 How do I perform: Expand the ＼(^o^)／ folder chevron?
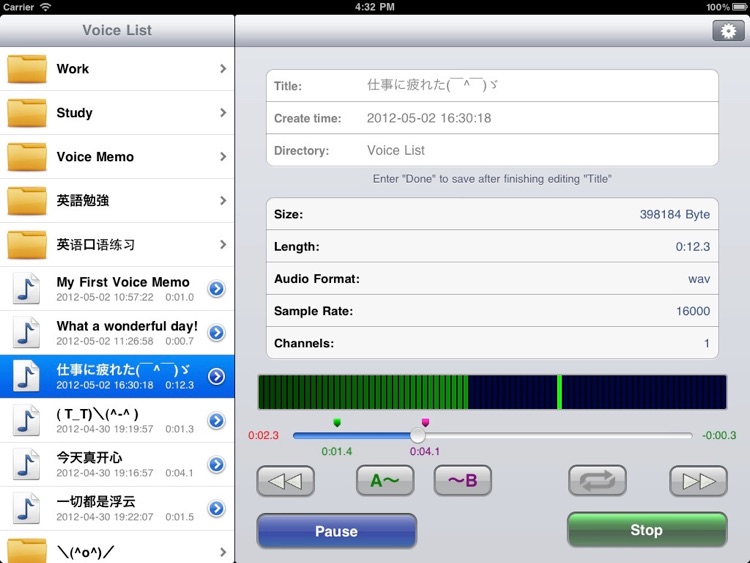tap(223, 552)
